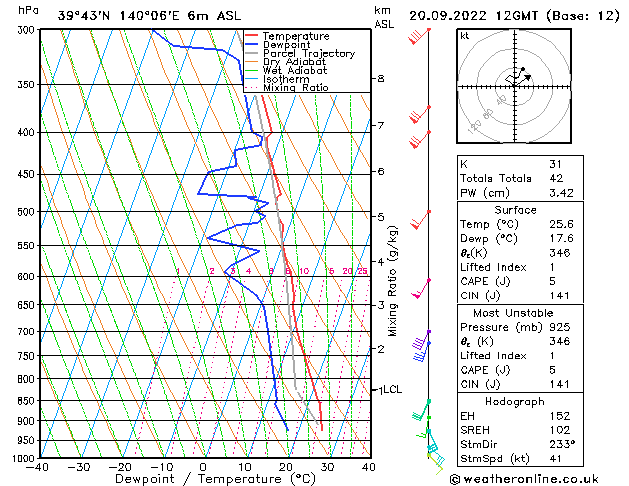629x486 pixels.
Task: Click the '500' pressure axis label
Action: [x=27, y=212]
